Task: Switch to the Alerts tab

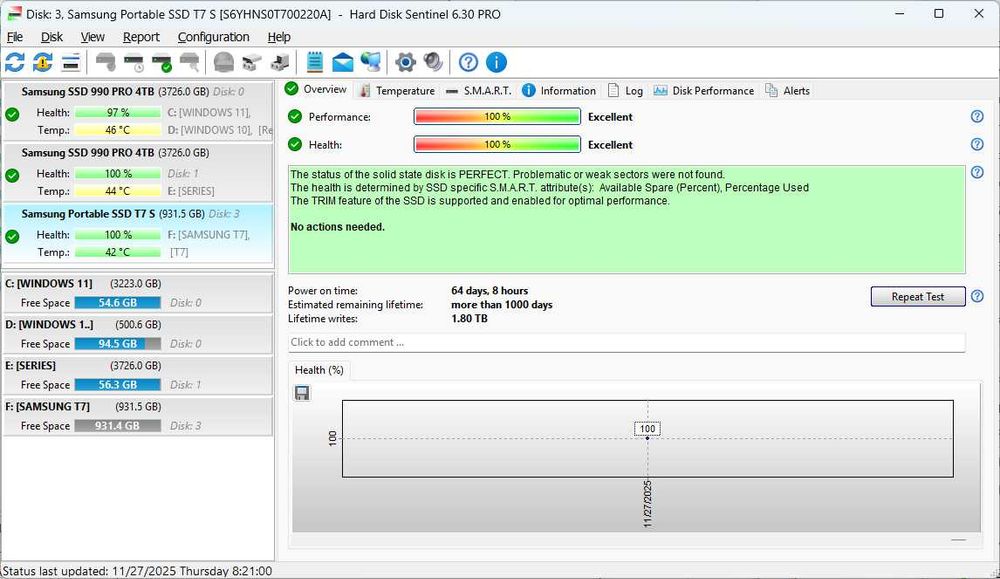Action: [x=787, y=91]
